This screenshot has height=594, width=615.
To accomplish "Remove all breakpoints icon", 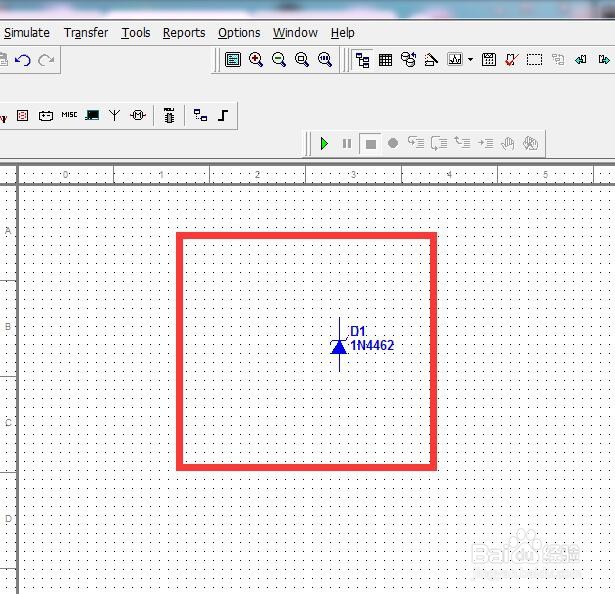I will coord(531,144).
